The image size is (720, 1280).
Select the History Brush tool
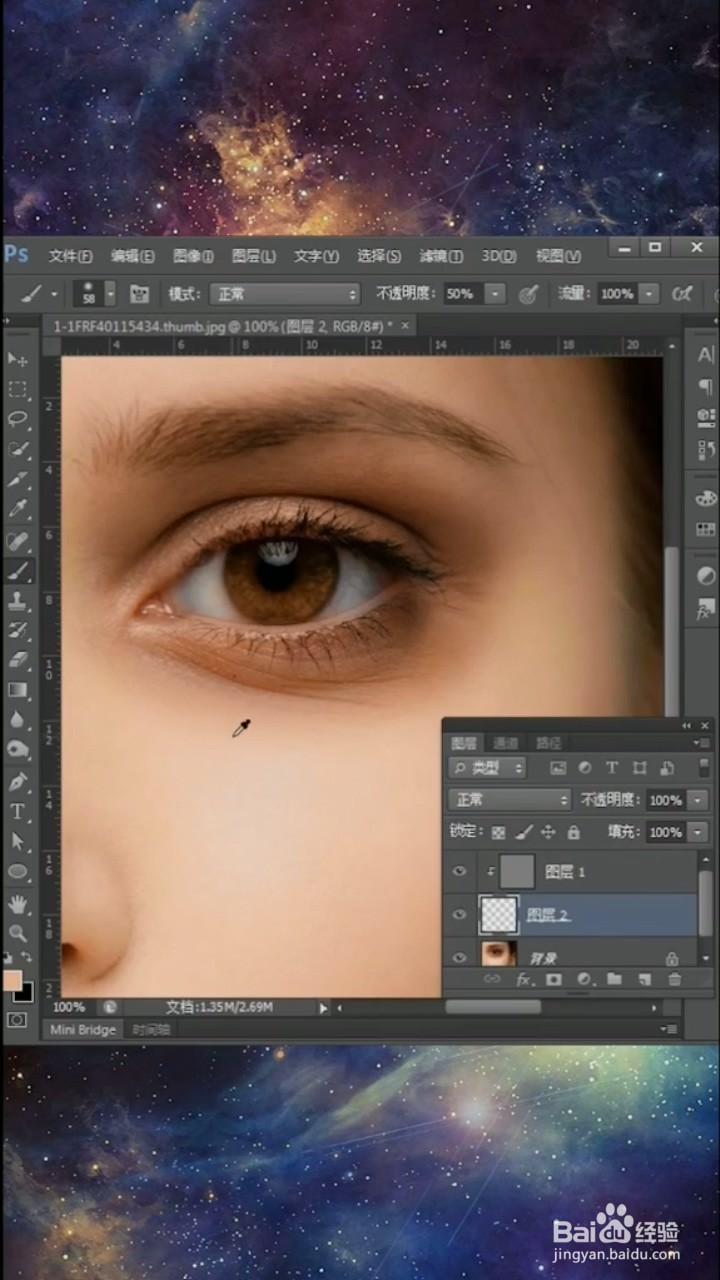pos(18,630)
